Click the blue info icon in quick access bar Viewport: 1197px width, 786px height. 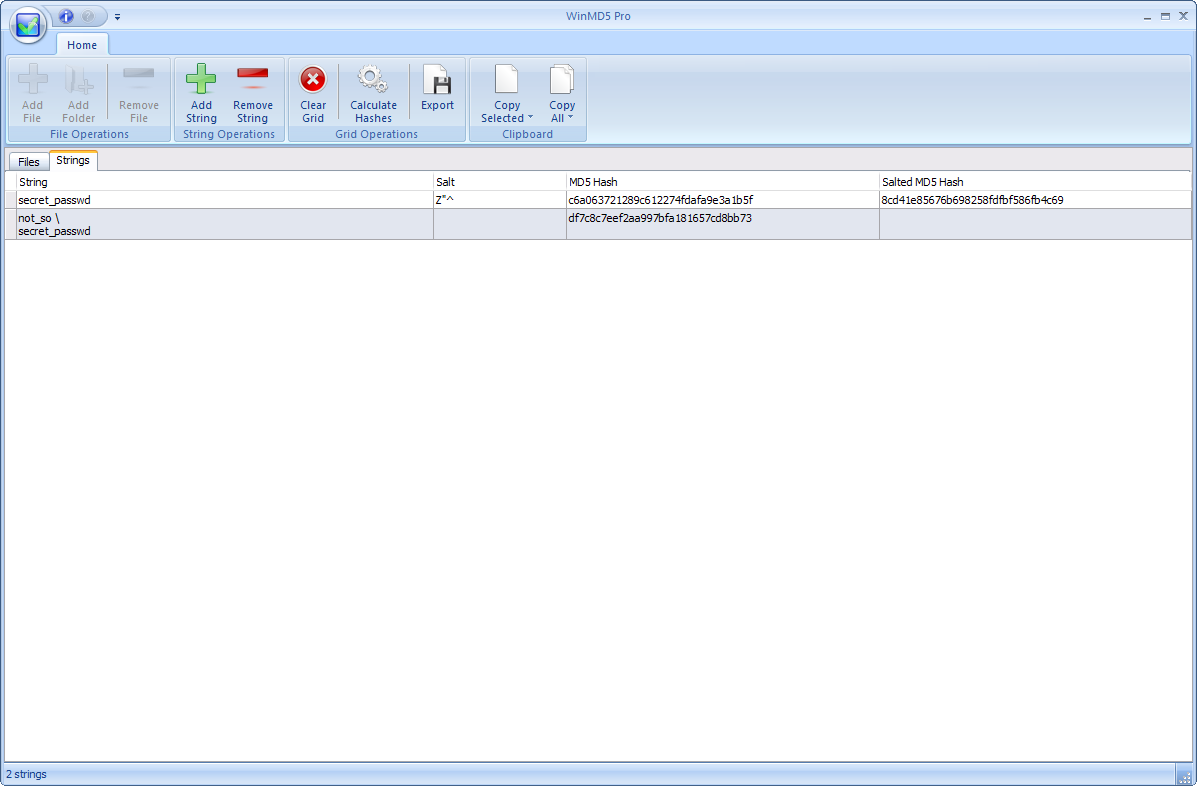point(66,16)
